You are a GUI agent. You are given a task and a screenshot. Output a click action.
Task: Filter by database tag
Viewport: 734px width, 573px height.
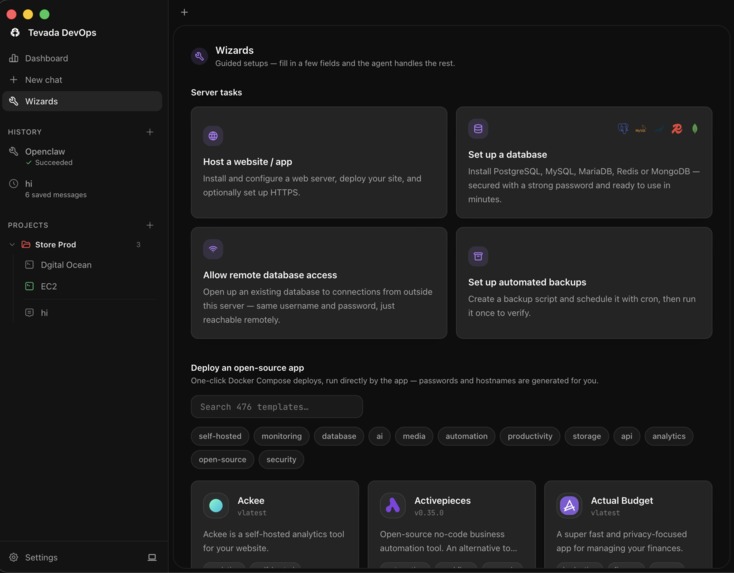(x=339, y=436)
